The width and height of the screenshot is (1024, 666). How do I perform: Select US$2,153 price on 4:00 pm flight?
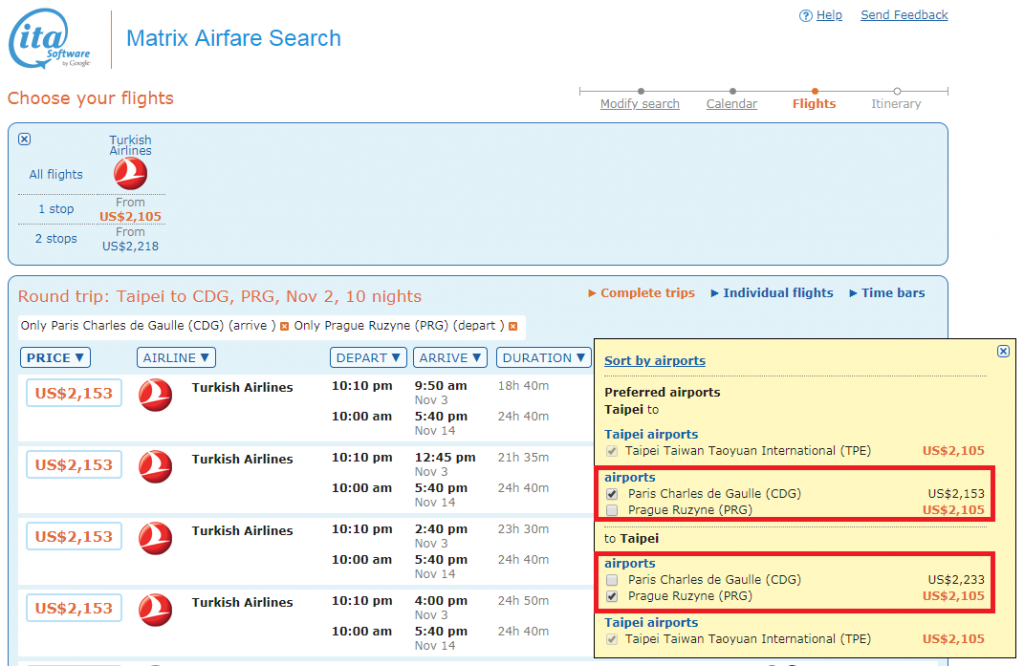pyautogui.click(x=74, y=608)
